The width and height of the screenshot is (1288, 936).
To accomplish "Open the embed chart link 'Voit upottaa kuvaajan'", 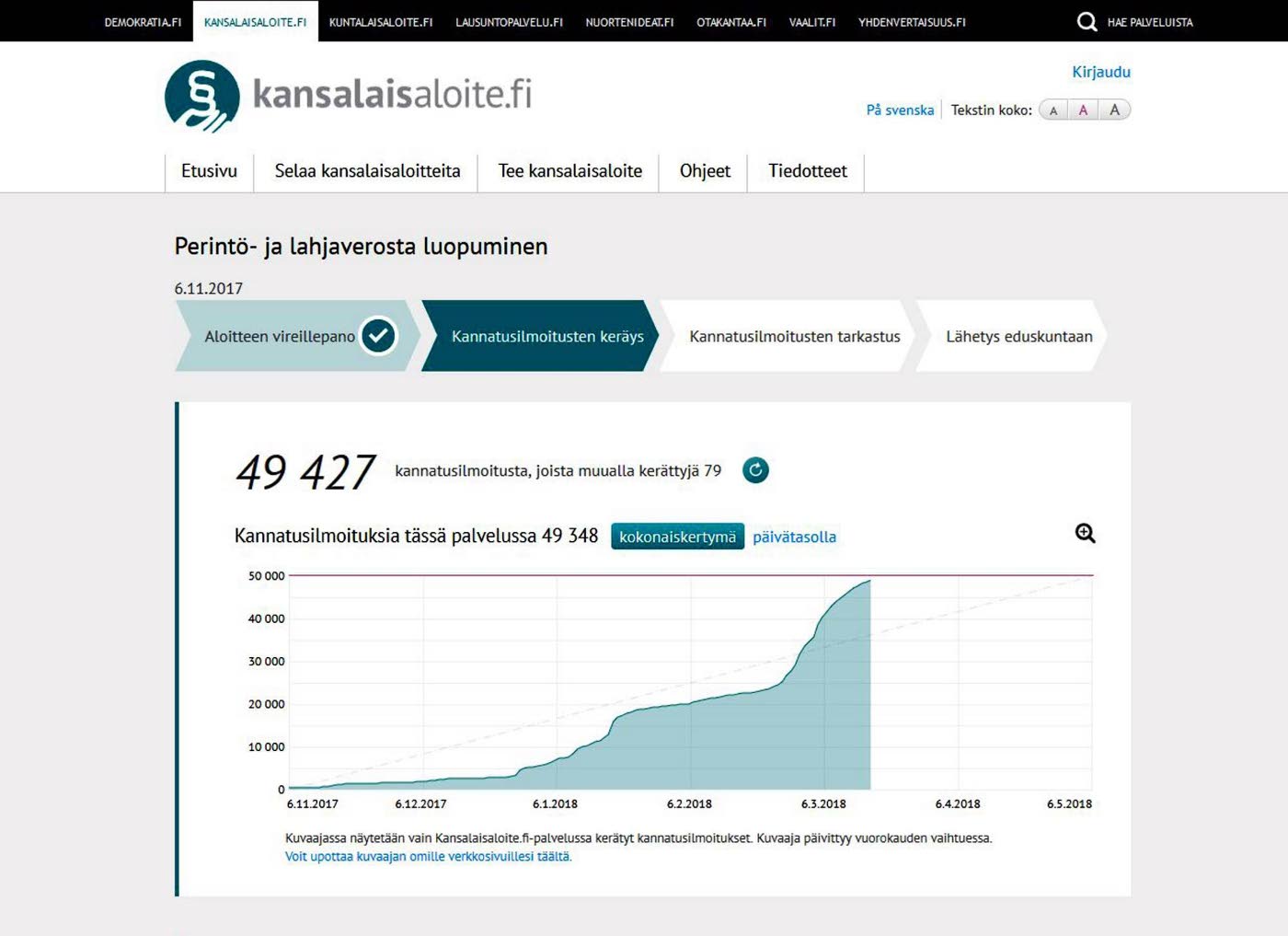I will pyautogui.click(x=428, y=857).
